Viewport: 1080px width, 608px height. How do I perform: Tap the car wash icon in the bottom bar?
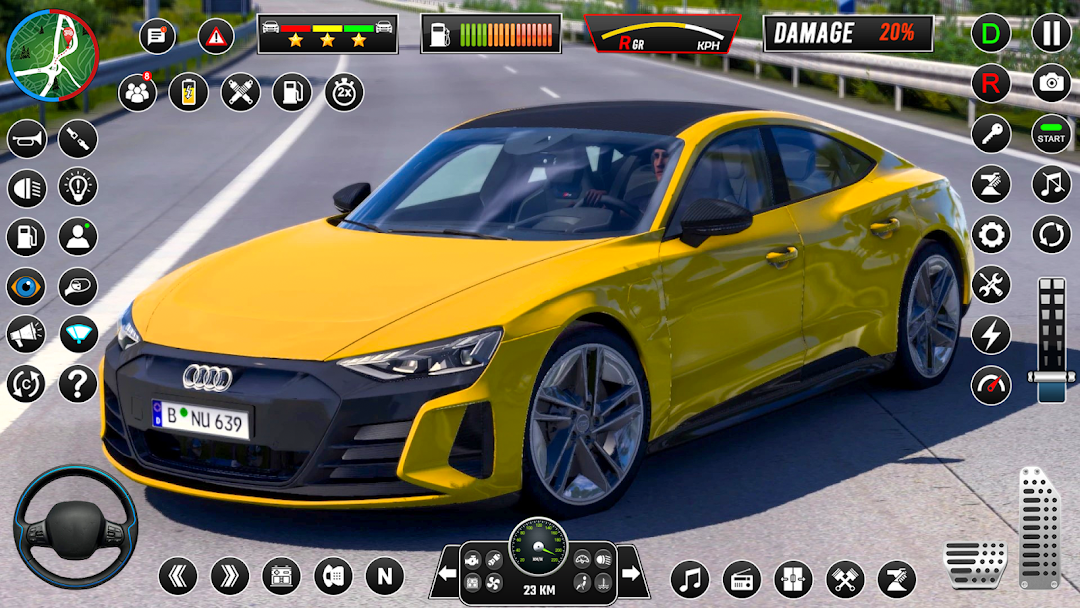(x=897, y=578)
